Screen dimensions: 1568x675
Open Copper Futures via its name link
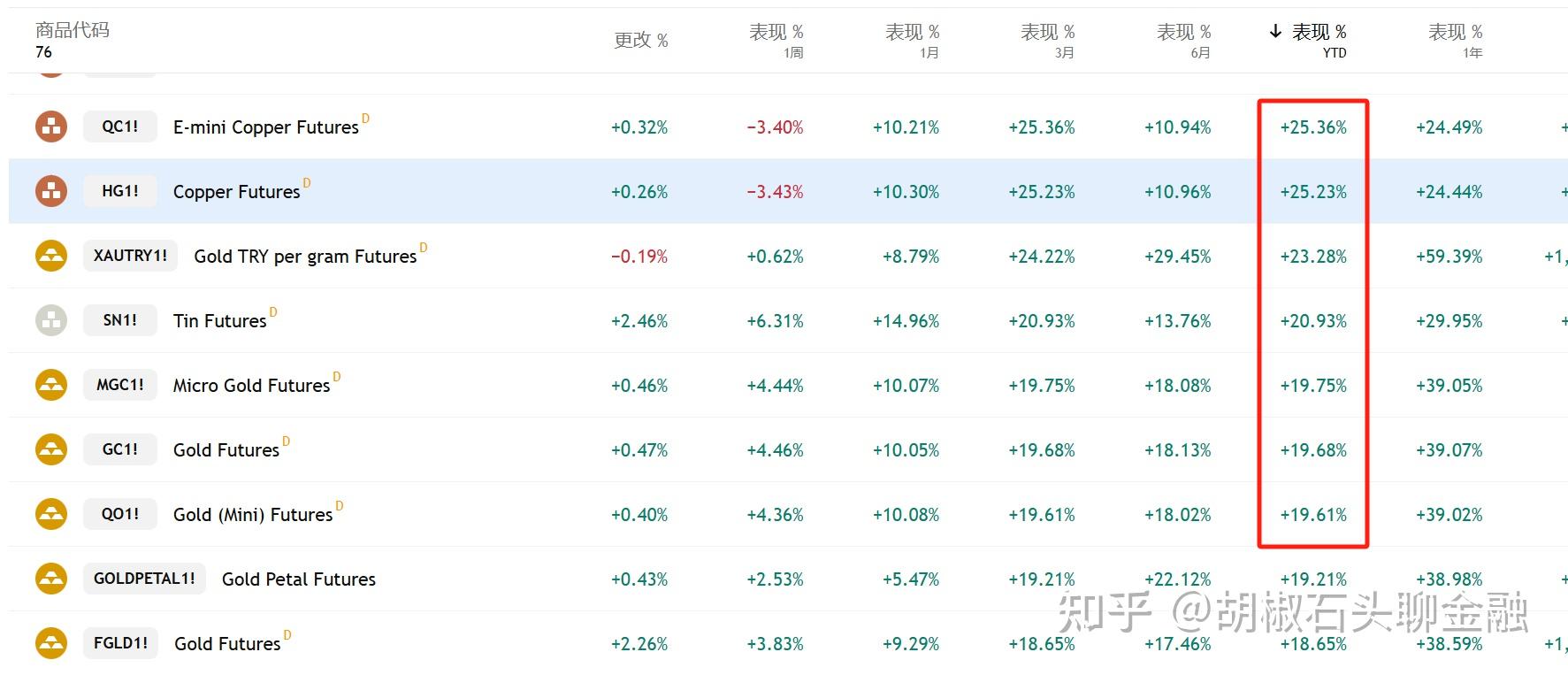coord(235,191)
